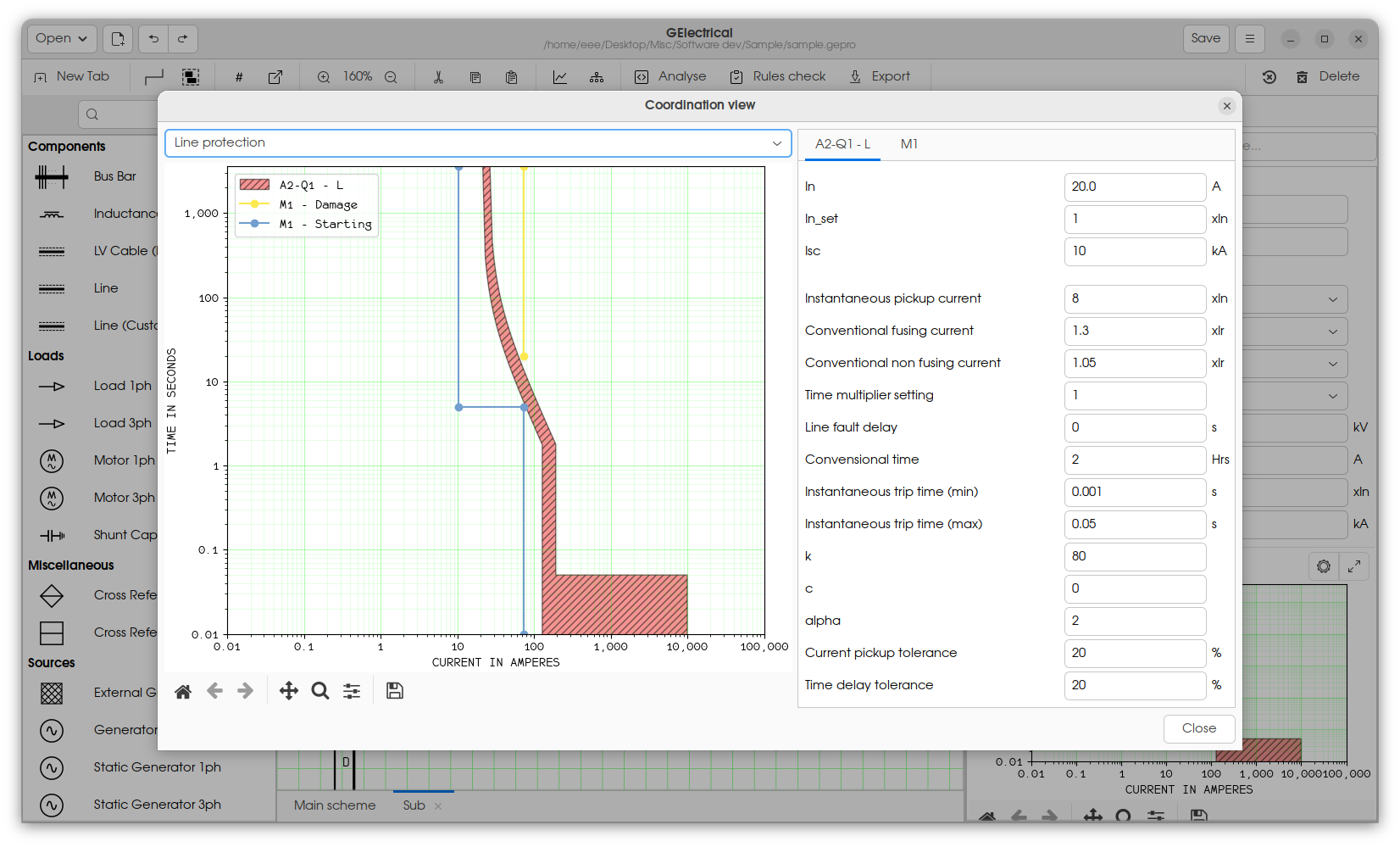The width and height of the screenshot is (1400, 847).
Task: Click the Instantaneous pickup current field
Action: (x=1135, y=299)
